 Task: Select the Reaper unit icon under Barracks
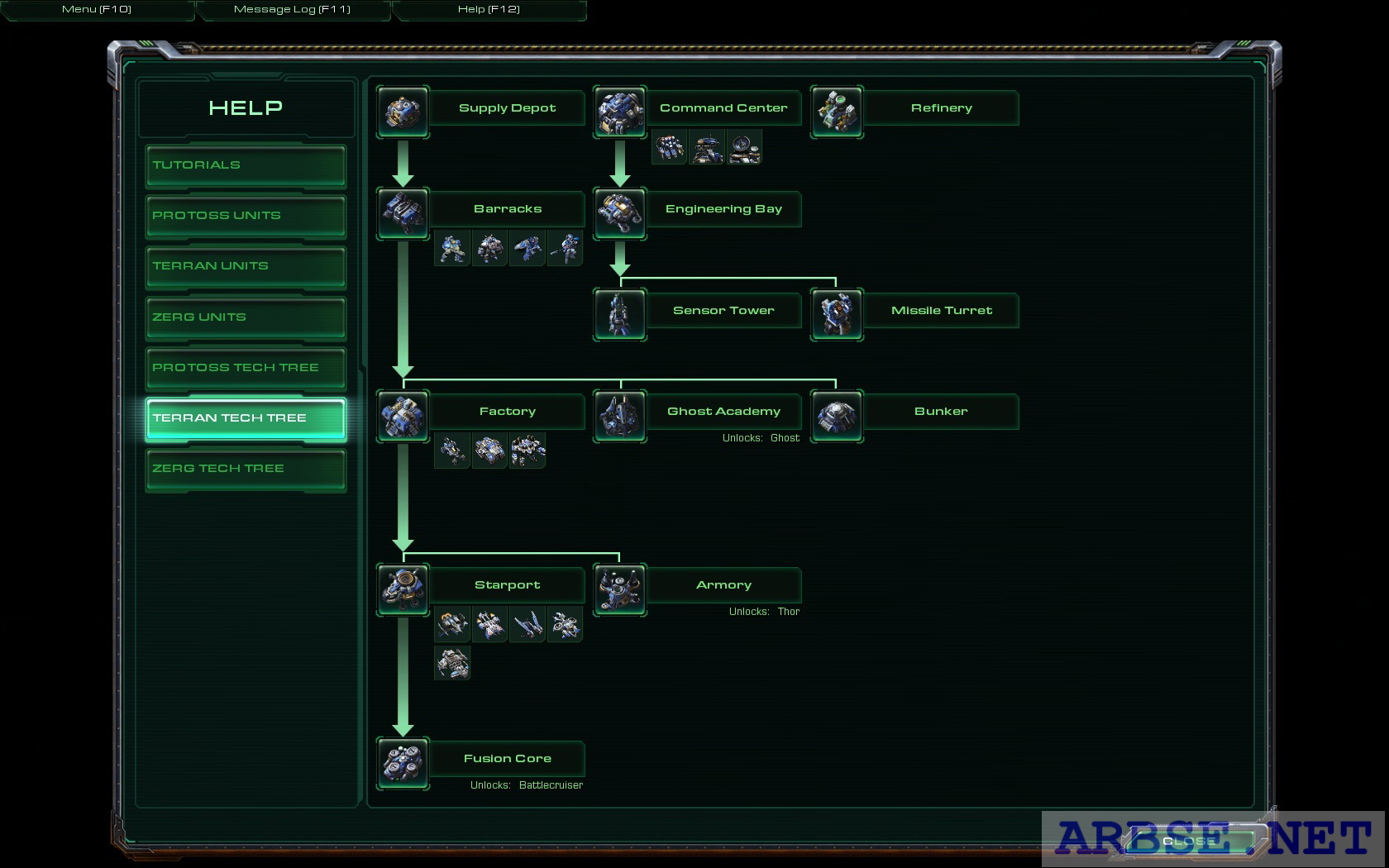[527, 248]
